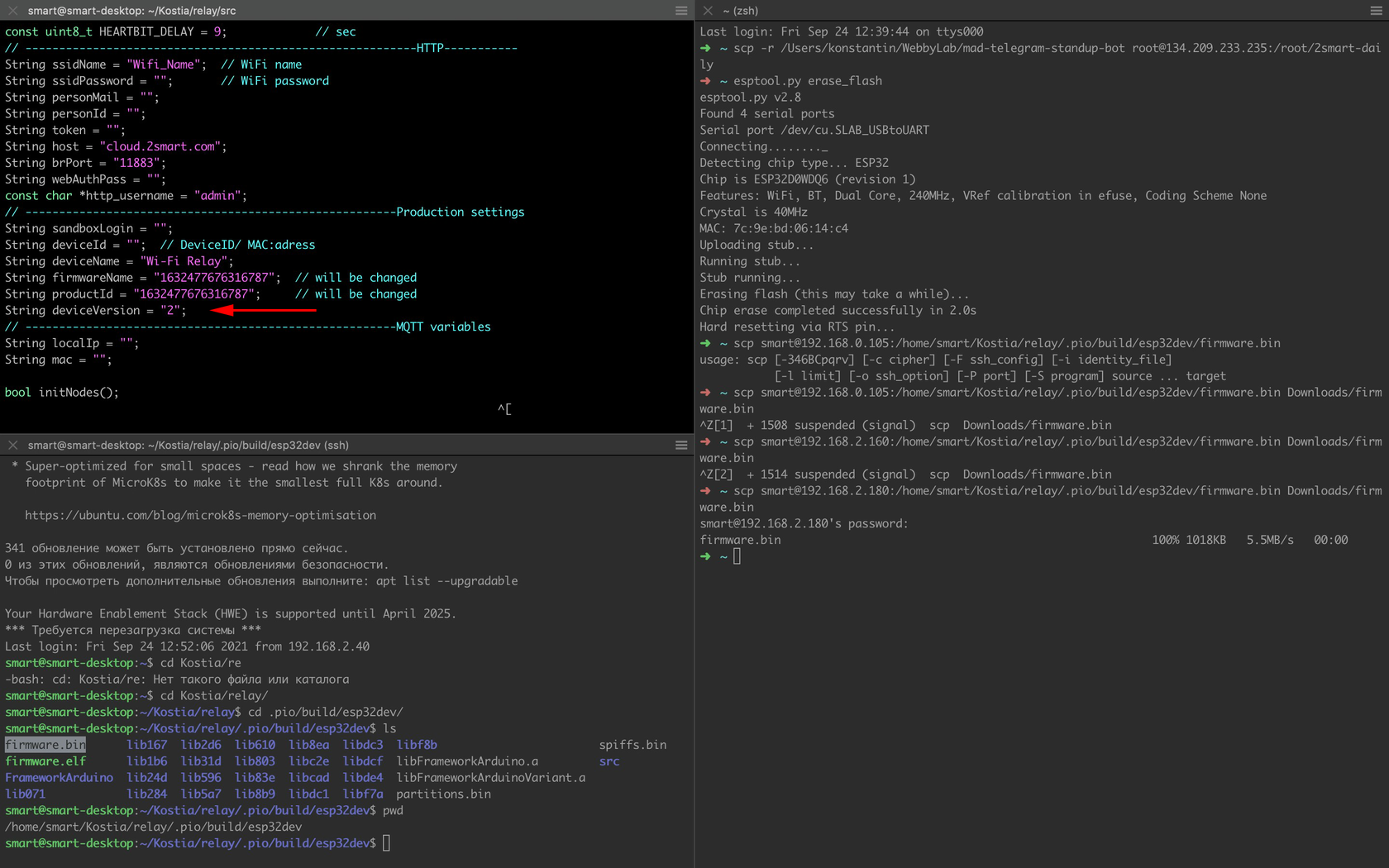Viewport: 1389px width, 868px height.
Task: Click the '100% 1018KB' transfer progress text
Action: point(1189,540)
